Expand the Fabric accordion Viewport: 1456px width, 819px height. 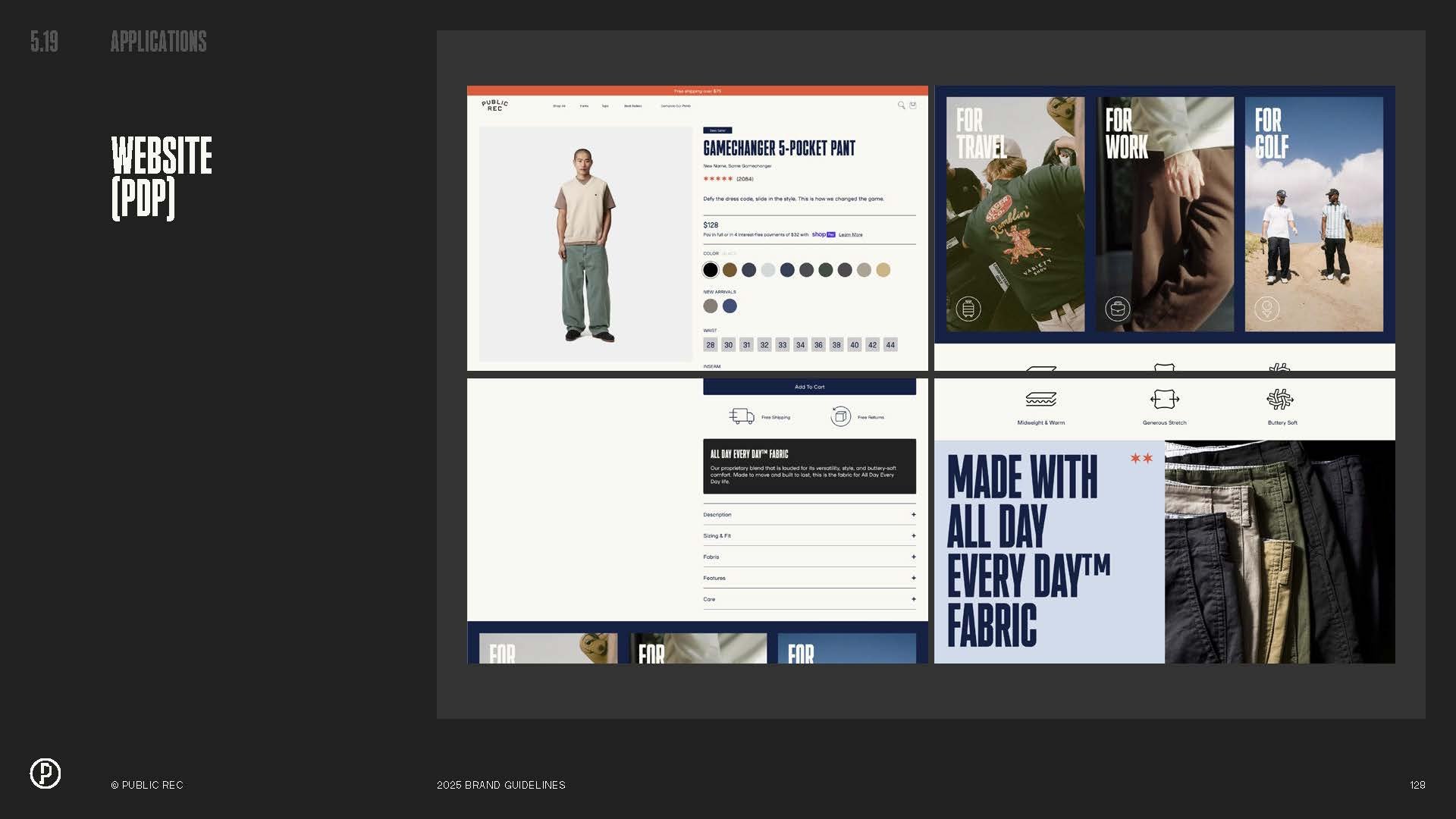pyautogui.click(x=809, y=557)
